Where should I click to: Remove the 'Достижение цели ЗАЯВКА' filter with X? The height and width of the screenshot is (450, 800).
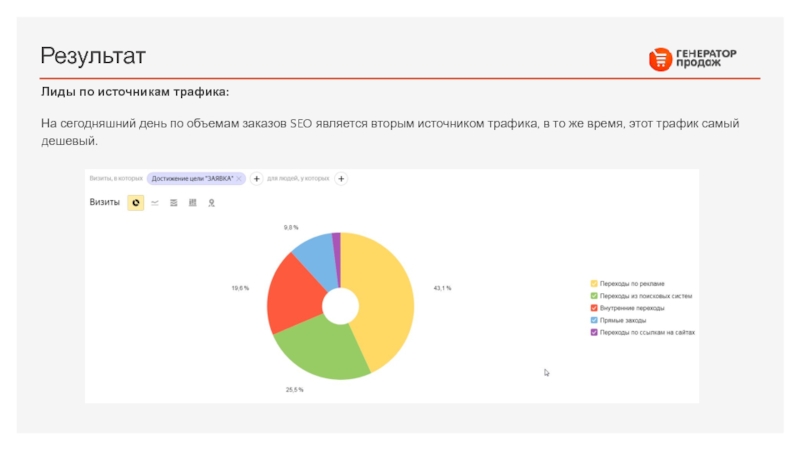(239, 179)
